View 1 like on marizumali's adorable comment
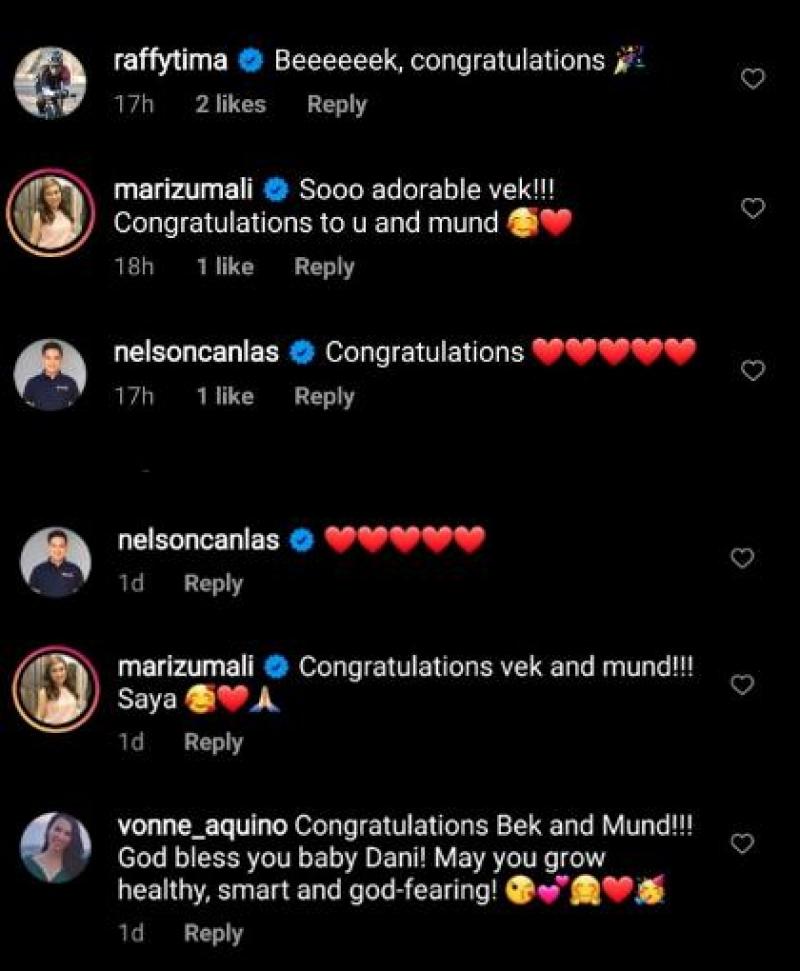 click(225, 267)
